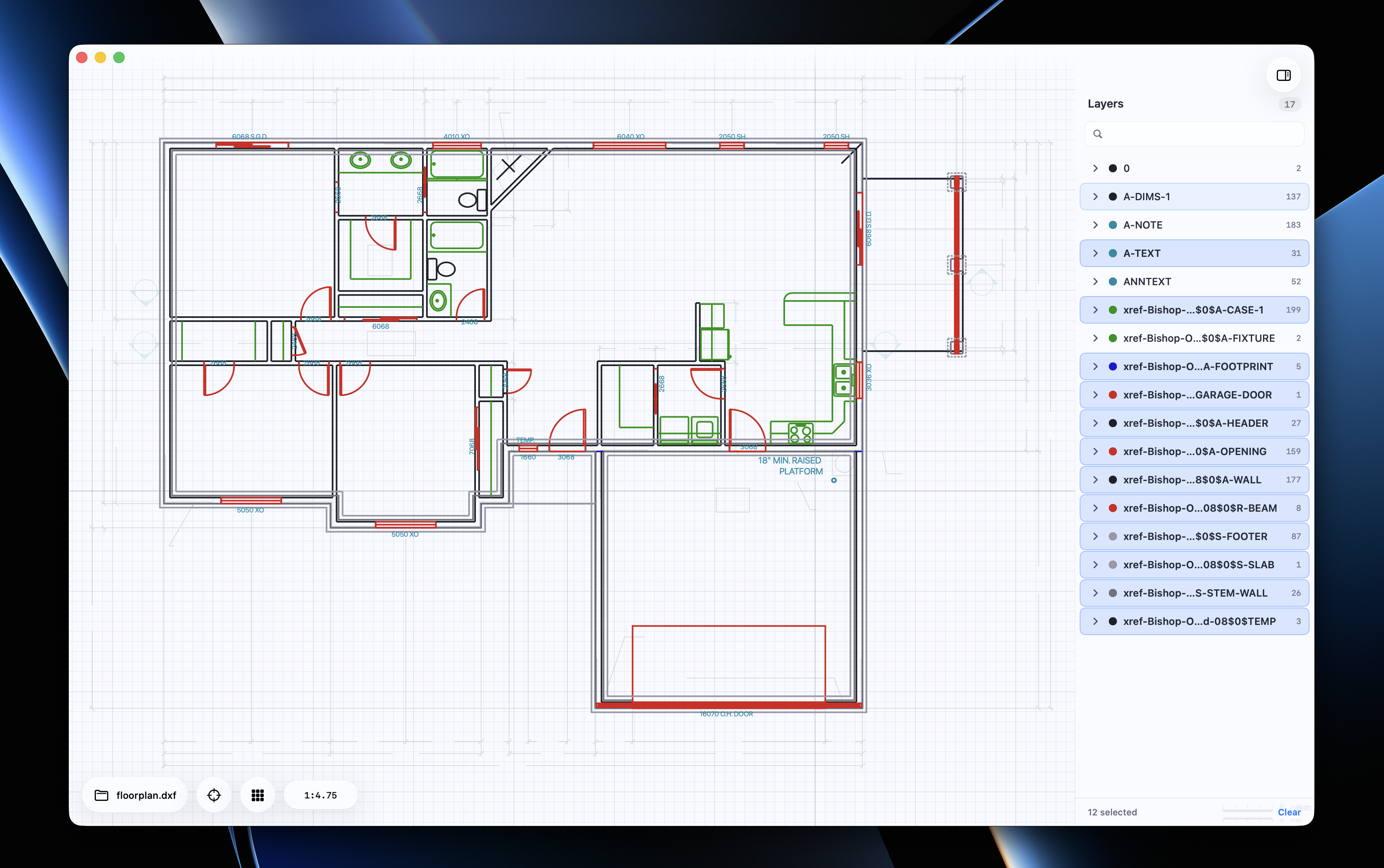Toggle the TEMP layer row
Screen dimensions: 1384x868
coord(1194,621)
